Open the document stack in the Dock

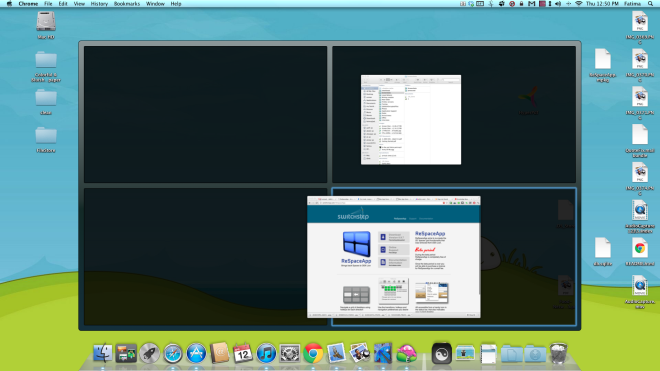[x=488, y=353]
